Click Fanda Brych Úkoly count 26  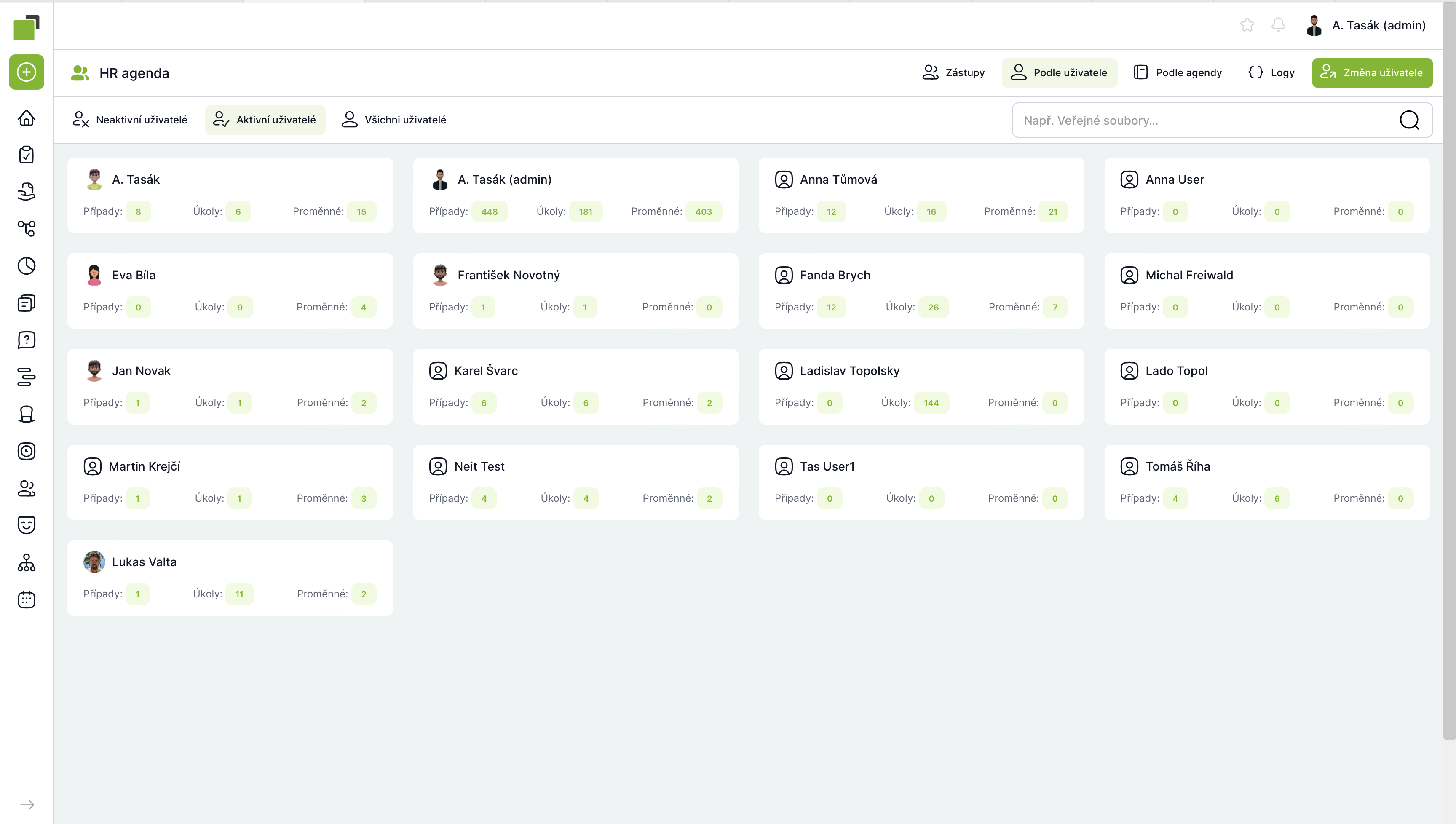933,307
